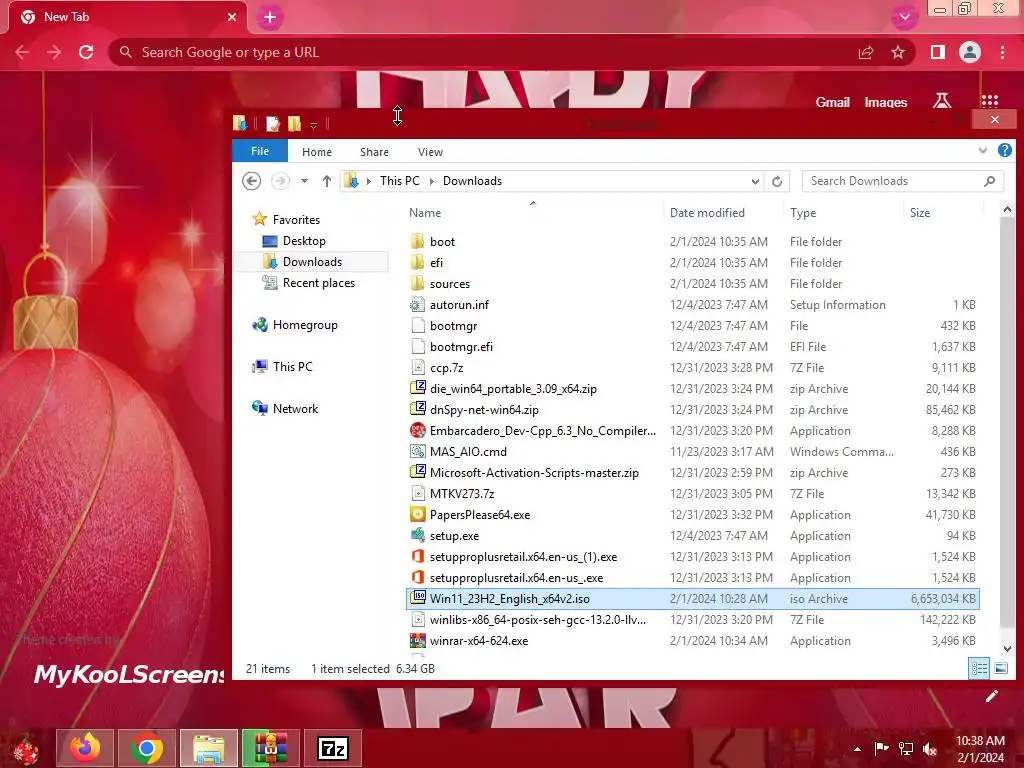Click the Search Downloads field

point(903,181)
